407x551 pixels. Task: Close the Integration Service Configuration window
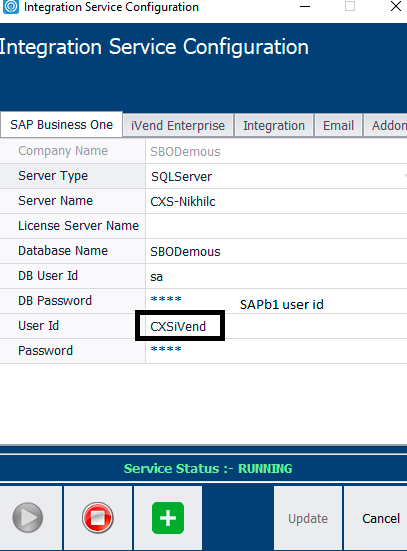coord(396,6)
